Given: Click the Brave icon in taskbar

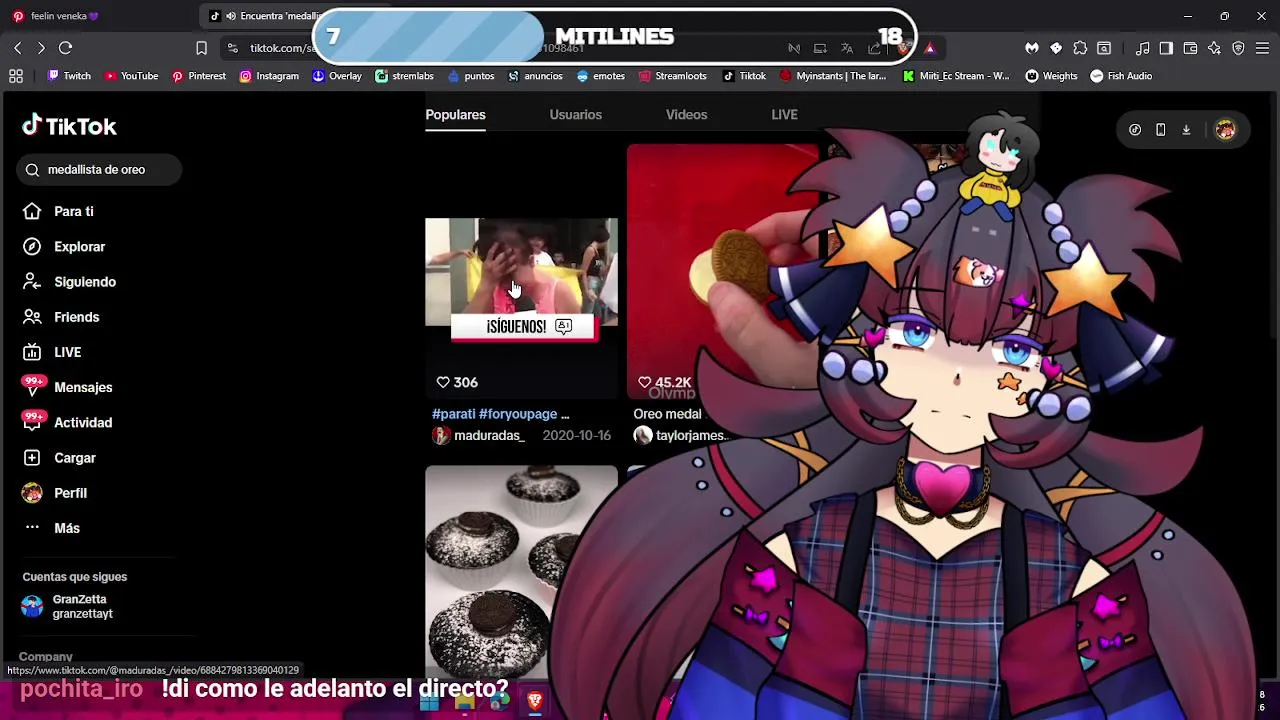Looking at the screenshot, I should point(534,702).
